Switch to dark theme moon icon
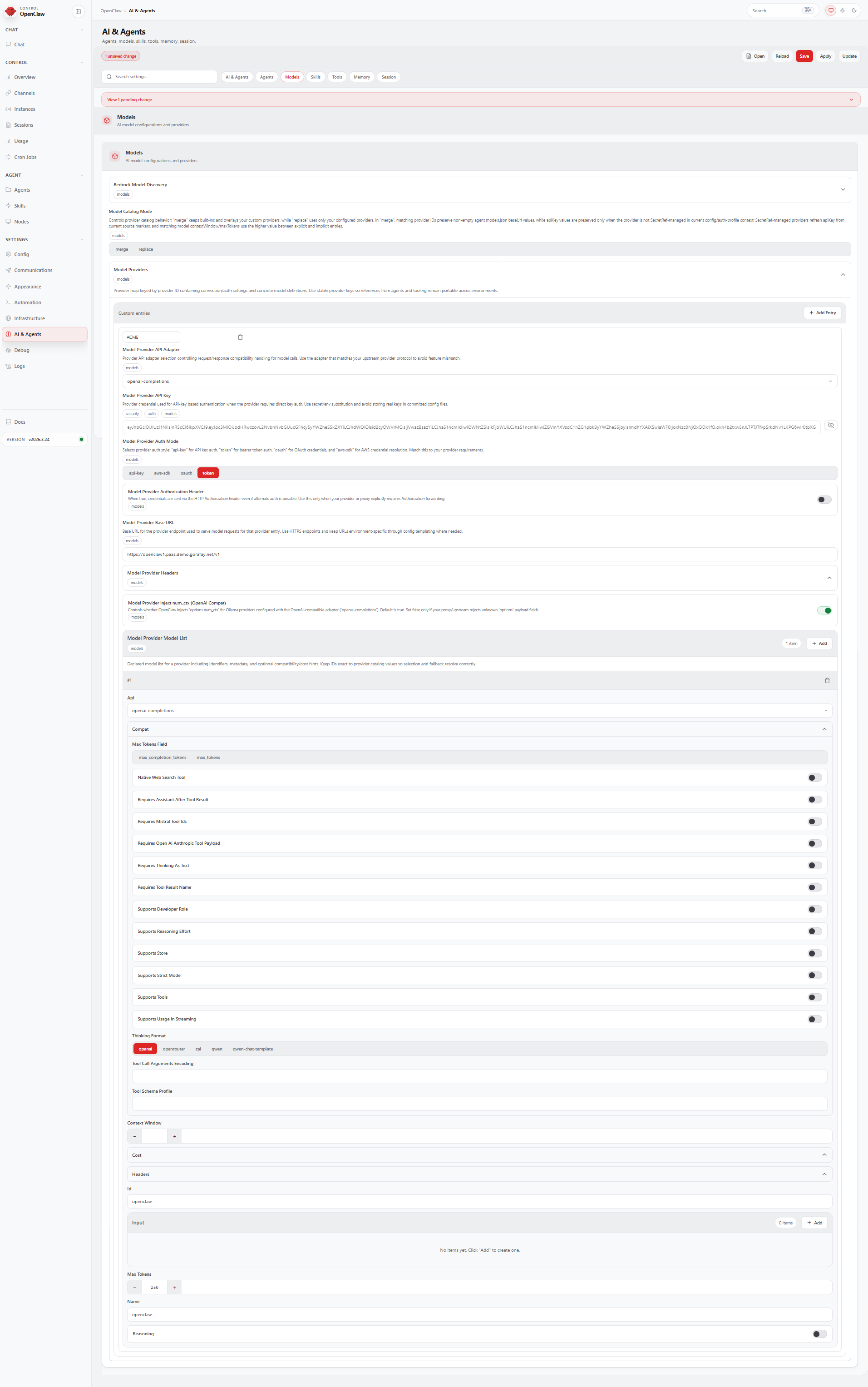Viewport: 868px width, 1387px height. 853,10
